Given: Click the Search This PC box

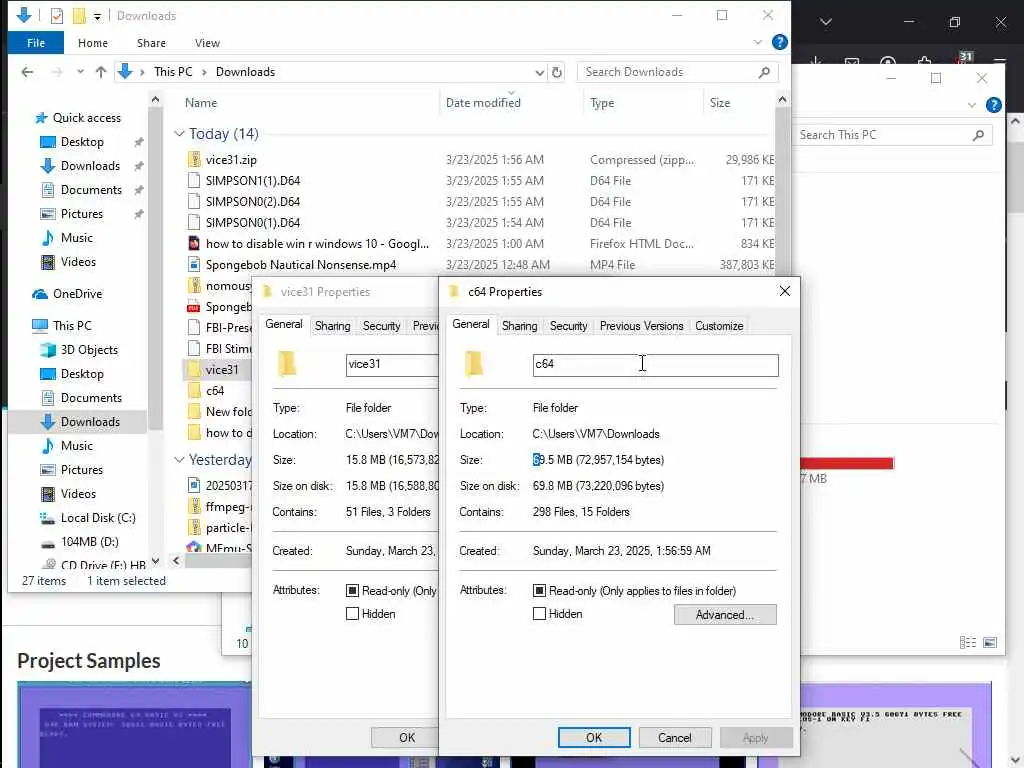Looking at the screenshot, I should (x=891, y=135).
